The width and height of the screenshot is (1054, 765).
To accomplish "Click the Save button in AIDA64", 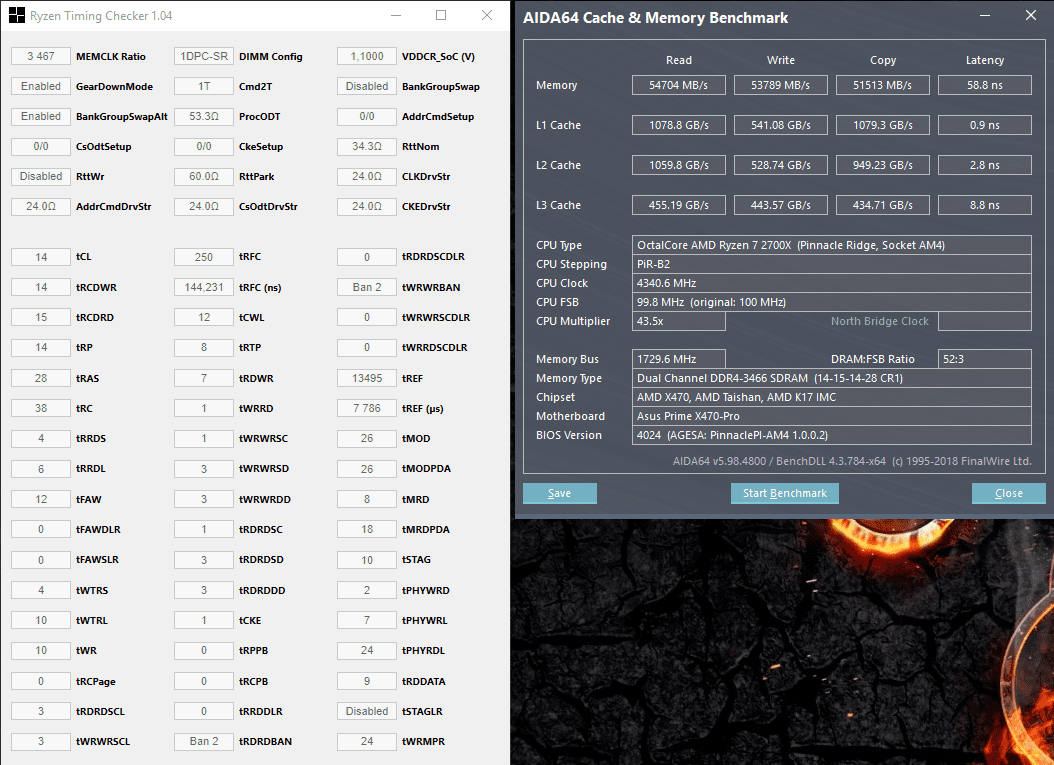I will tap(559, 493).
